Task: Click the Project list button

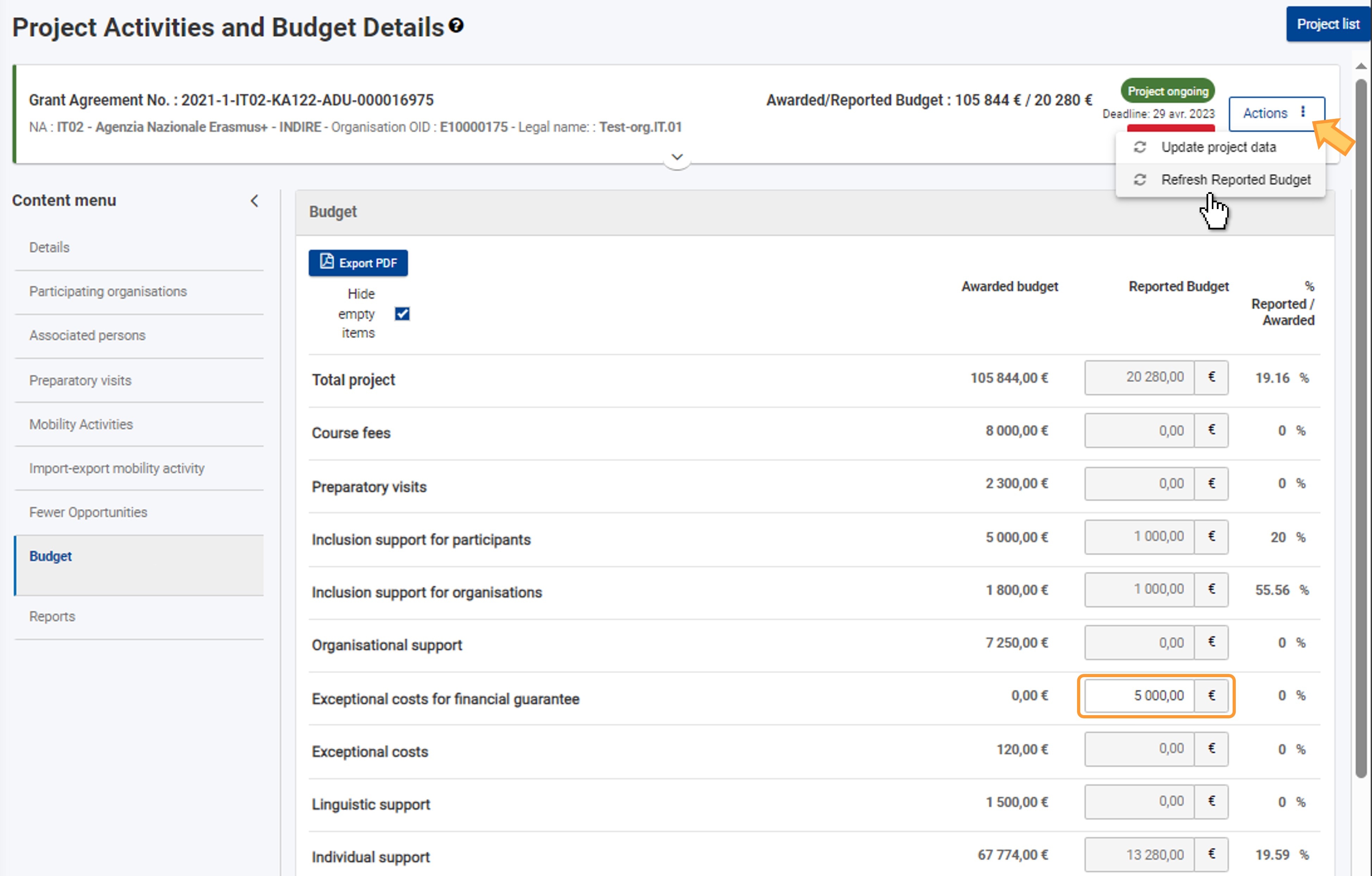Action: pos(1328,24)
